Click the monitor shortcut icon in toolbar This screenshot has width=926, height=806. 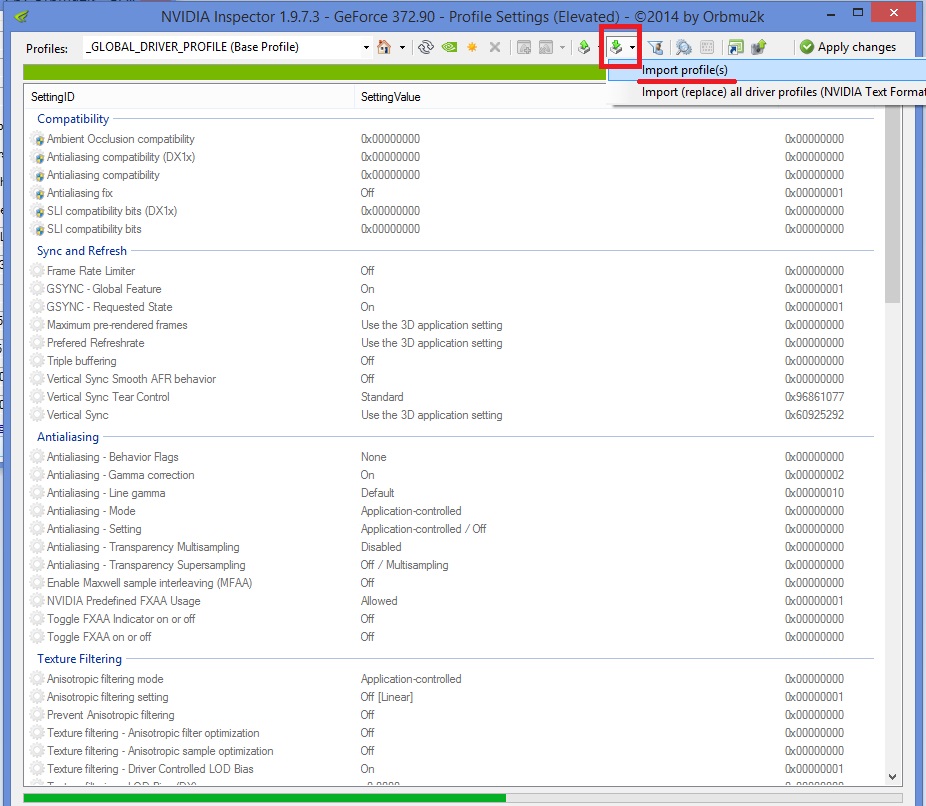coord(736,47)
